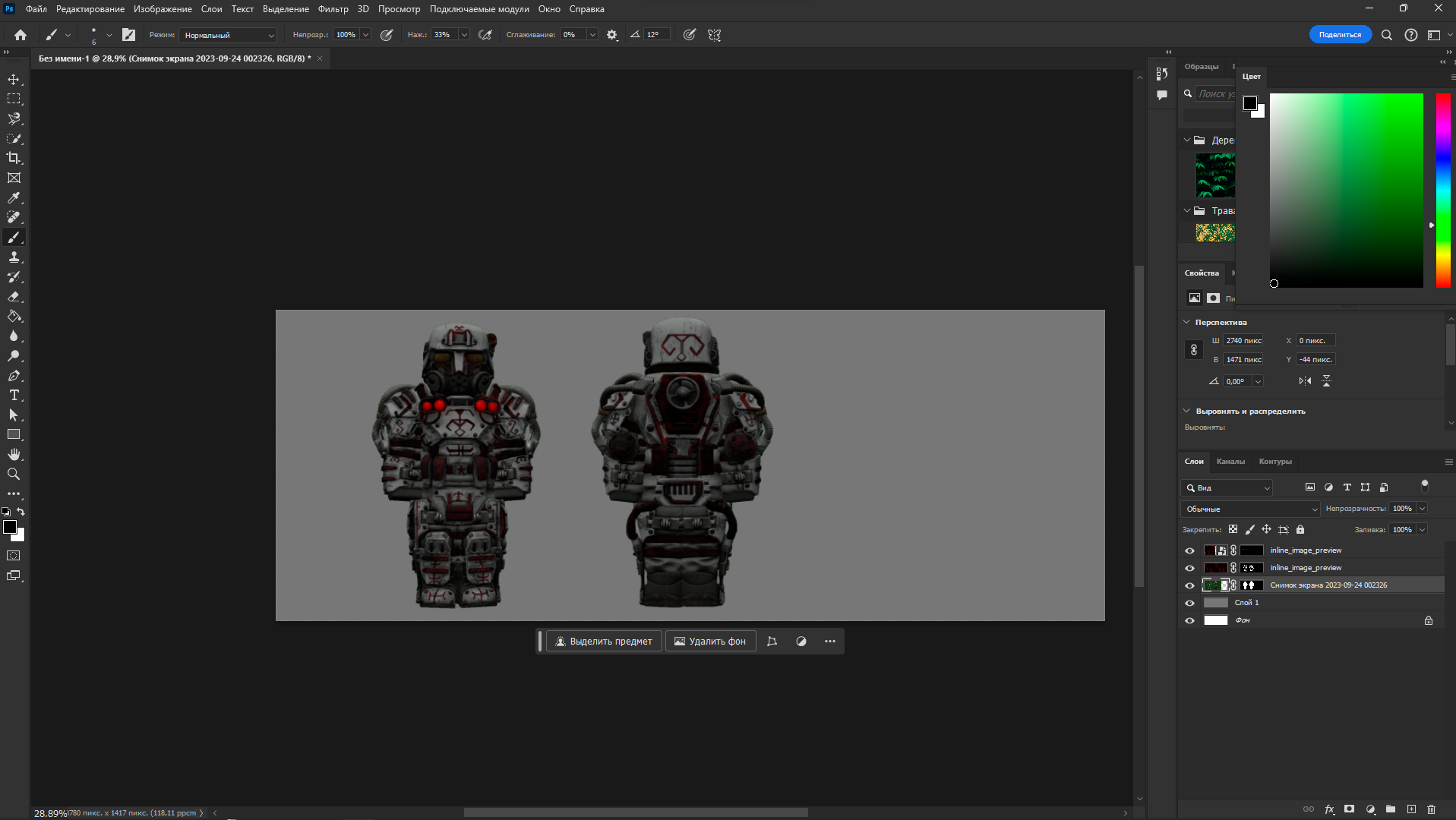Viewport: 1456px width, 820px height.
Task: Open smoothing options gear icon
Action: tap(612, 35)
